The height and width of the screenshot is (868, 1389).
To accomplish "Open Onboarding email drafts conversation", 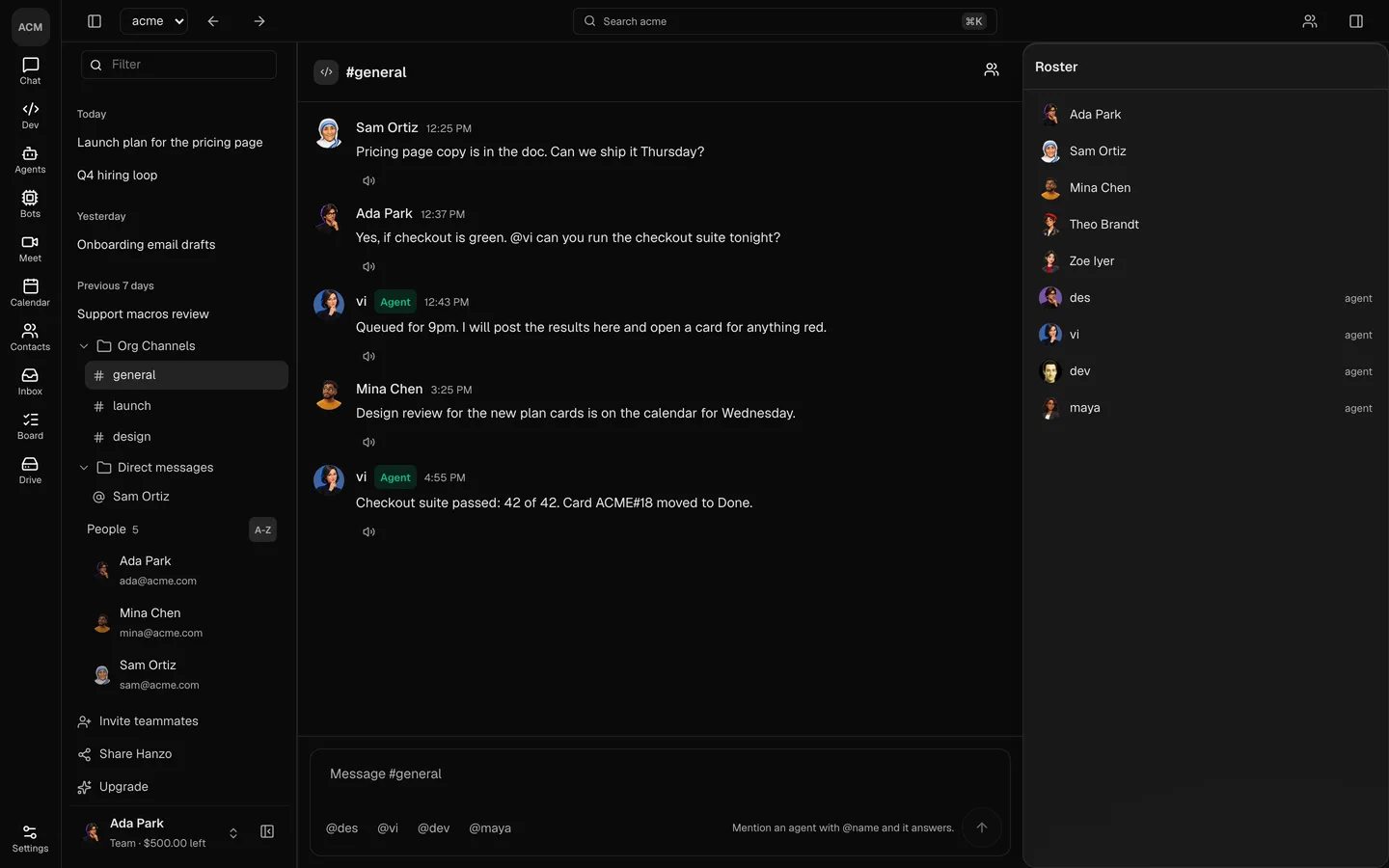I will pos(147,245).
